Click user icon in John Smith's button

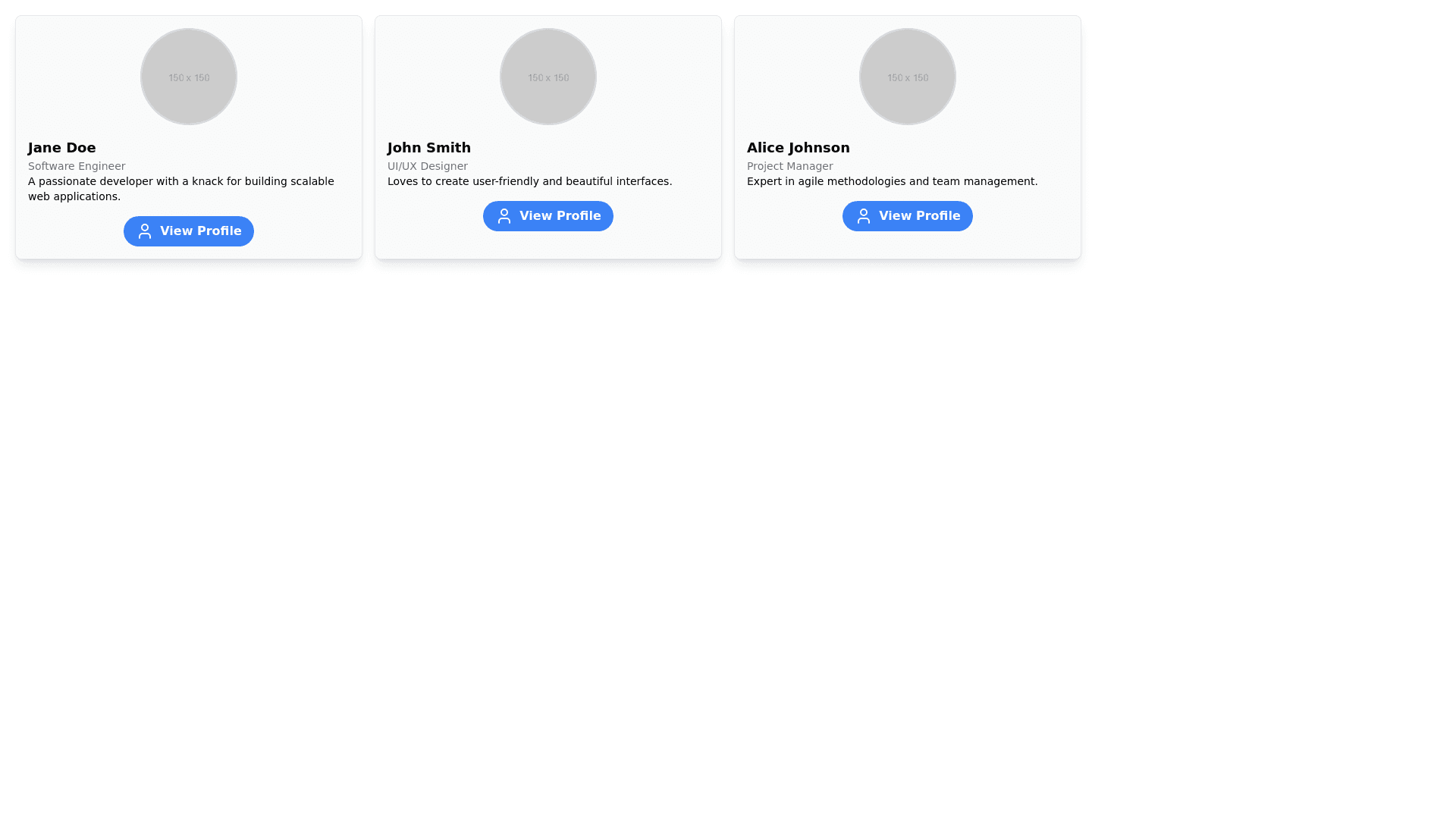point(504,216)
